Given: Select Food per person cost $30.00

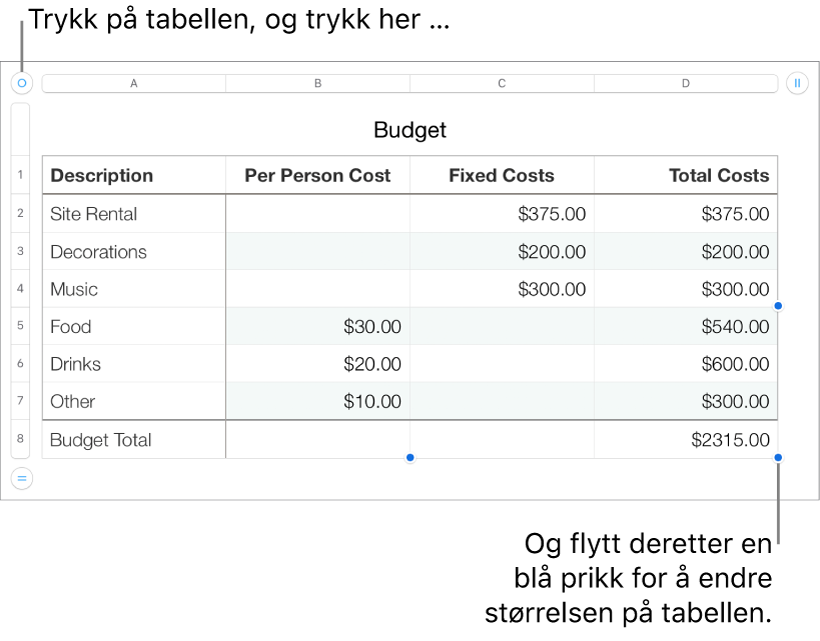Looking at the screenshot, I should 318,327.
